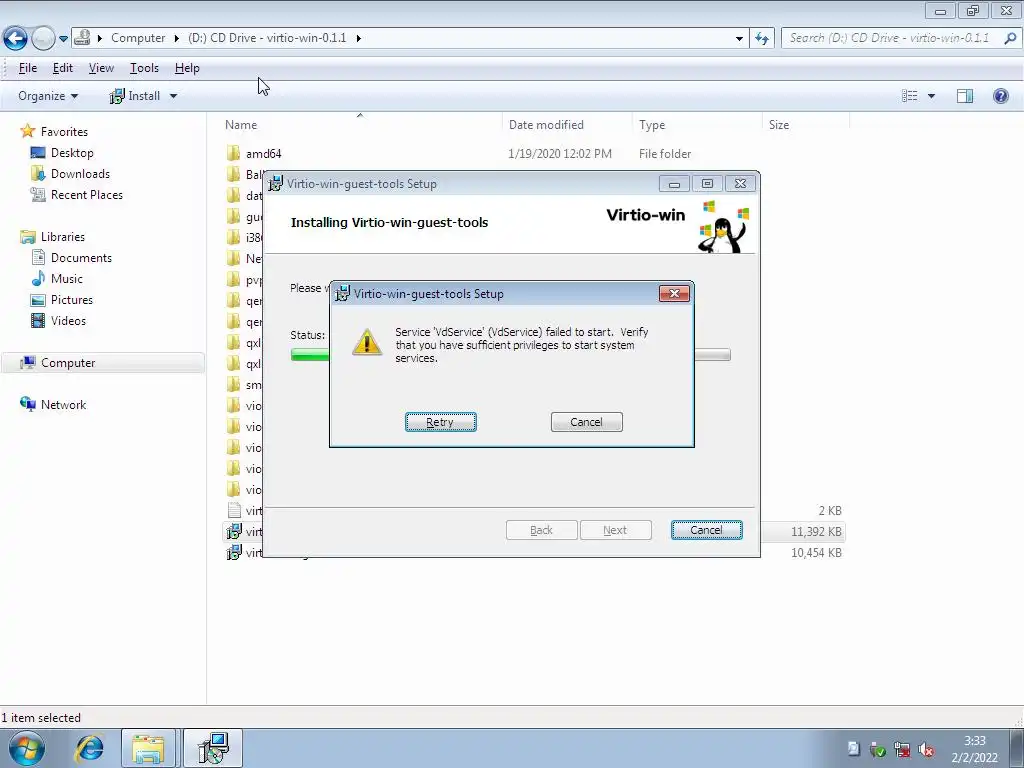Viewport: 1024px width, 768px height.
Task: Toggle the preview pane icon
Action: (965, 96)
